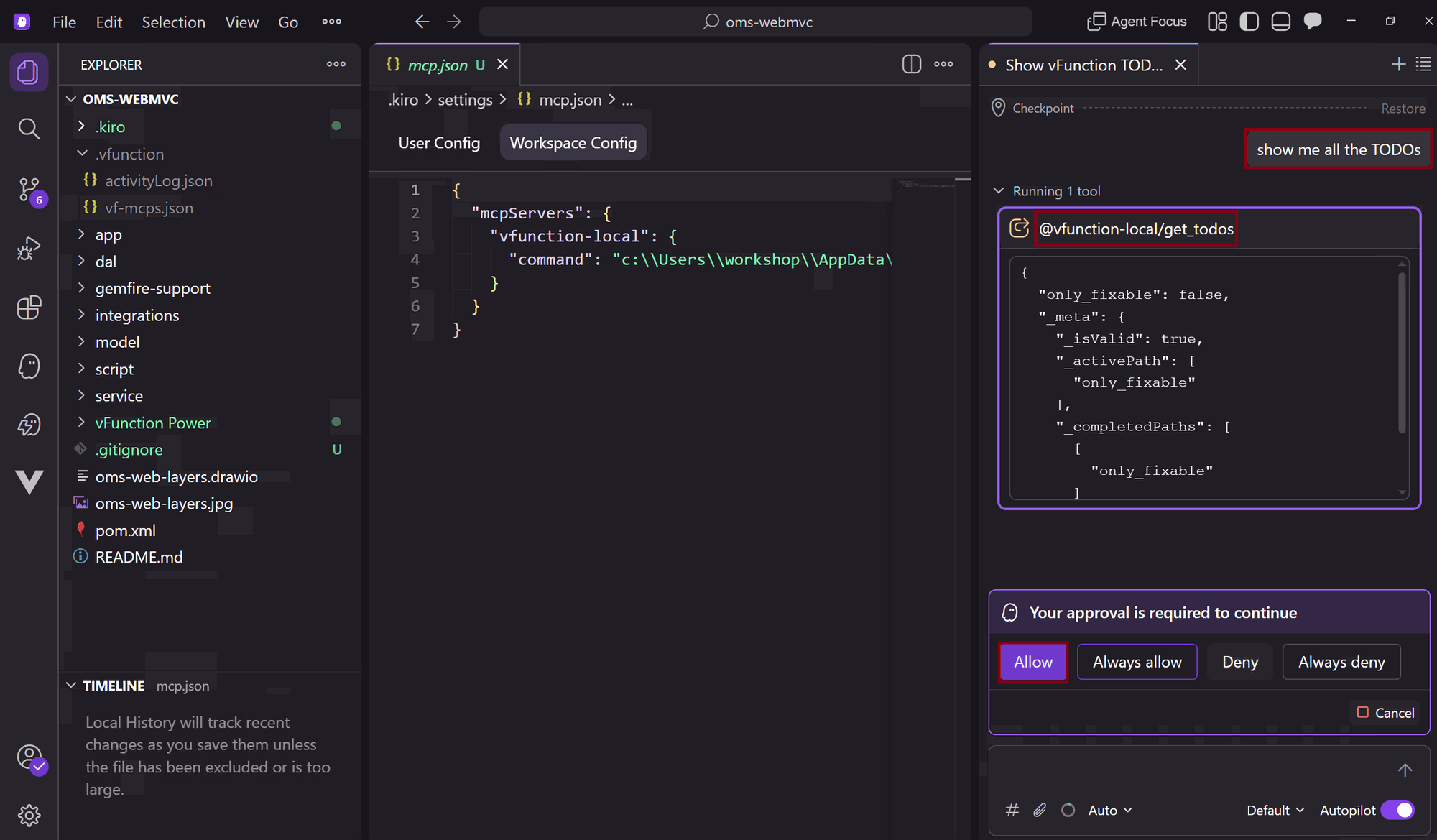Screen dimensions: 1437x840
Task: Collapse the .vfunction folder
Action: tap(82, 154)
